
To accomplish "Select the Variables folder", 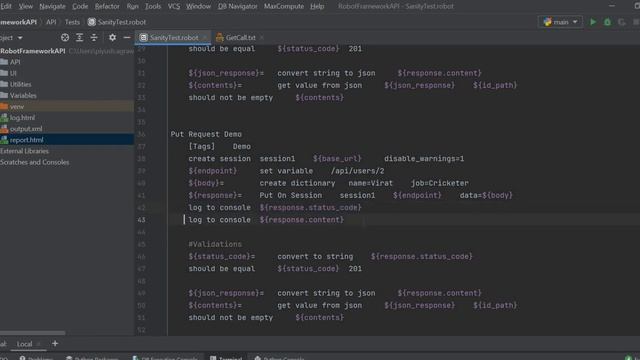I will coord(23,95).
